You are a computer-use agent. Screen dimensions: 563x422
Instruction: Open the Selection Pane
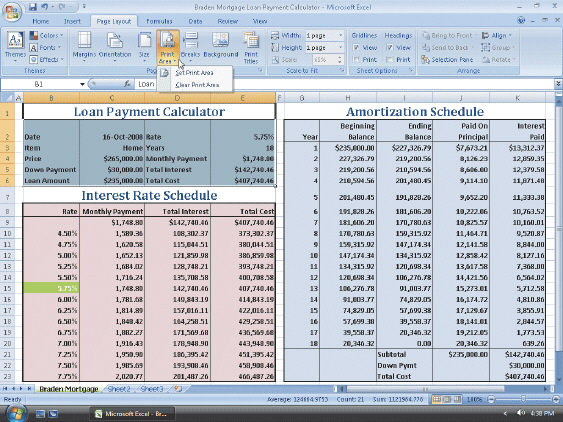(447, 60)
